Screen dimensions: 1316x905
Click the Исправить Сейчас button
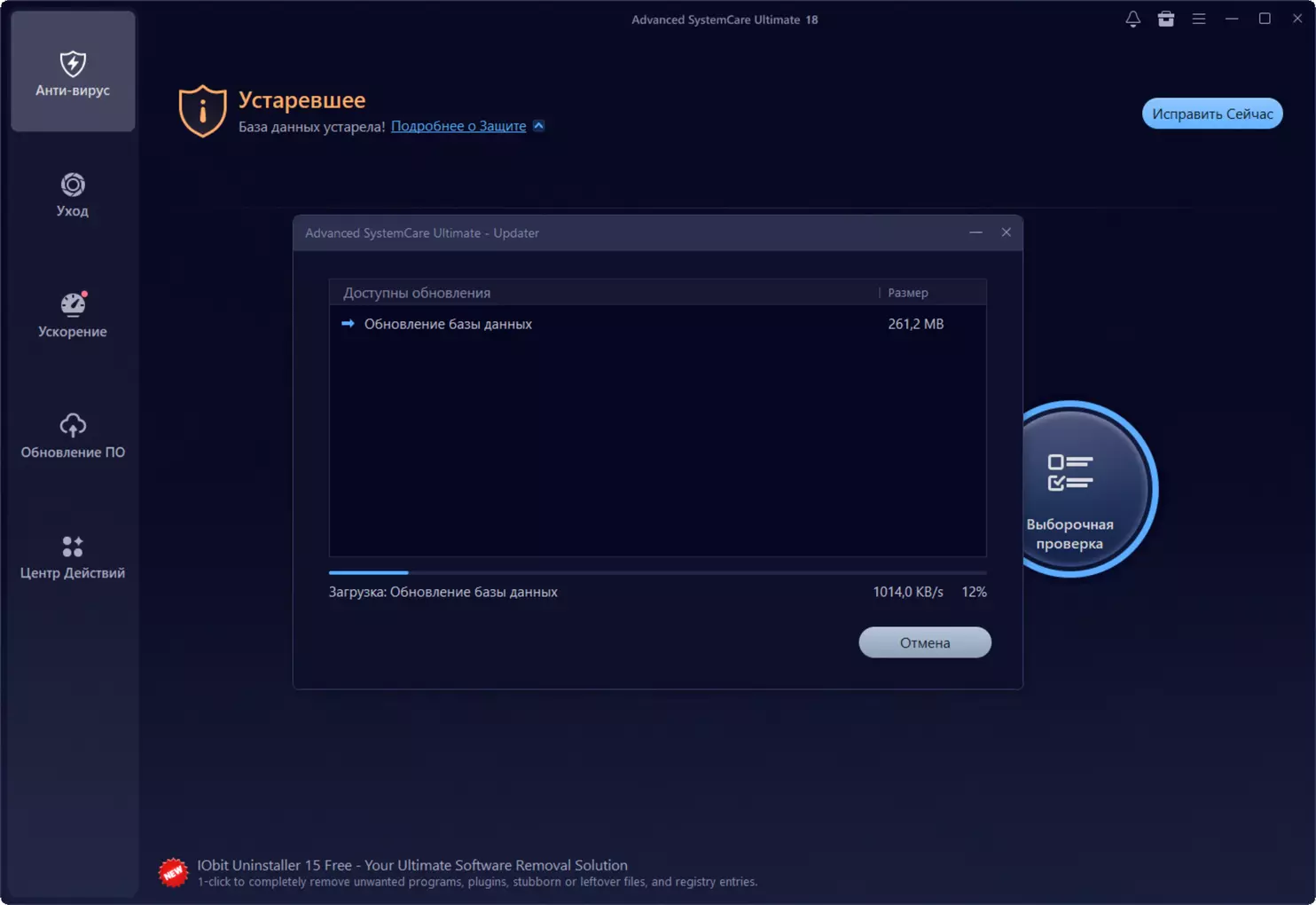(1212, 114)
